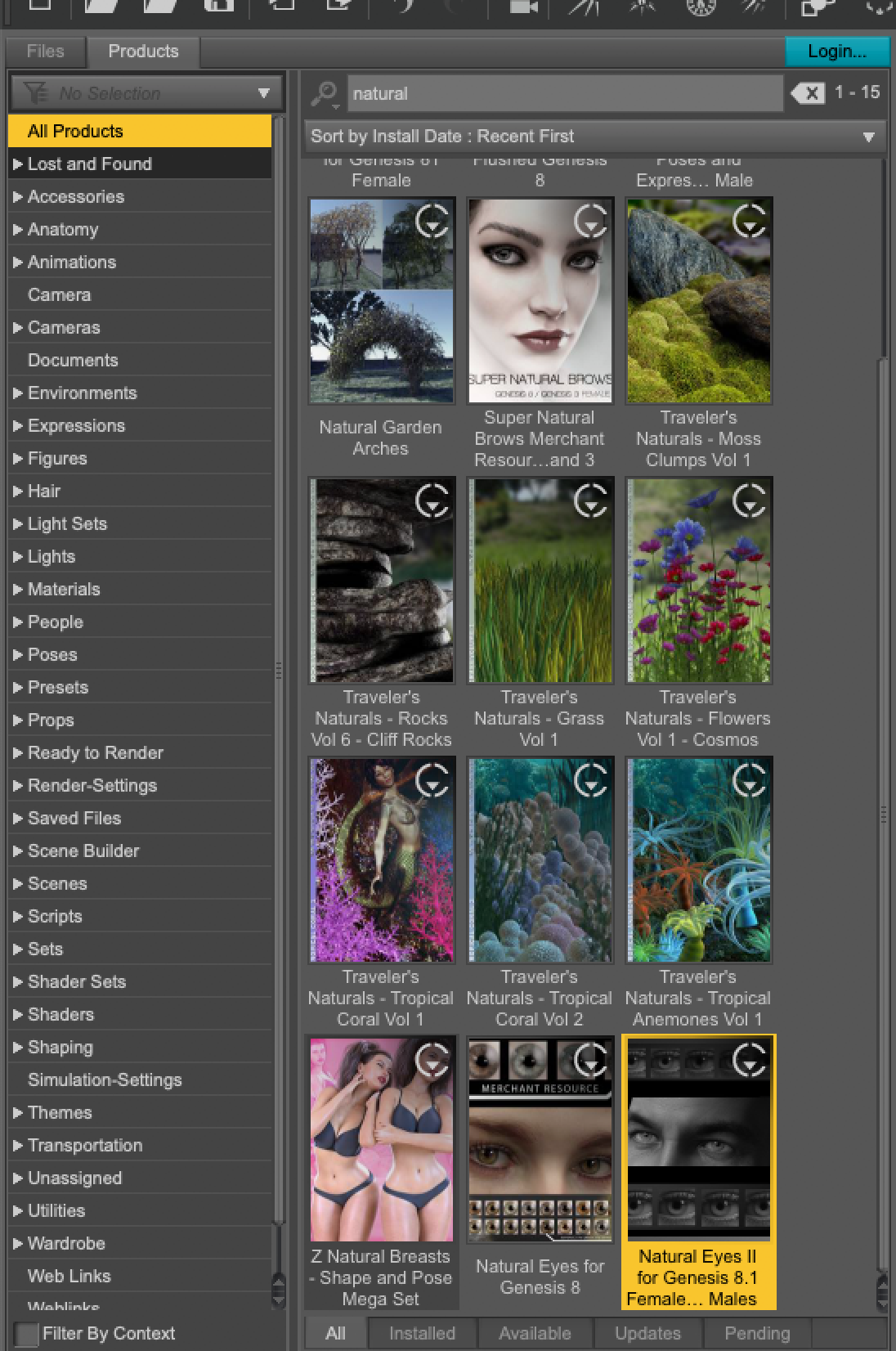
Task: Select the Scene Builder category label
Action: [83, 851]
